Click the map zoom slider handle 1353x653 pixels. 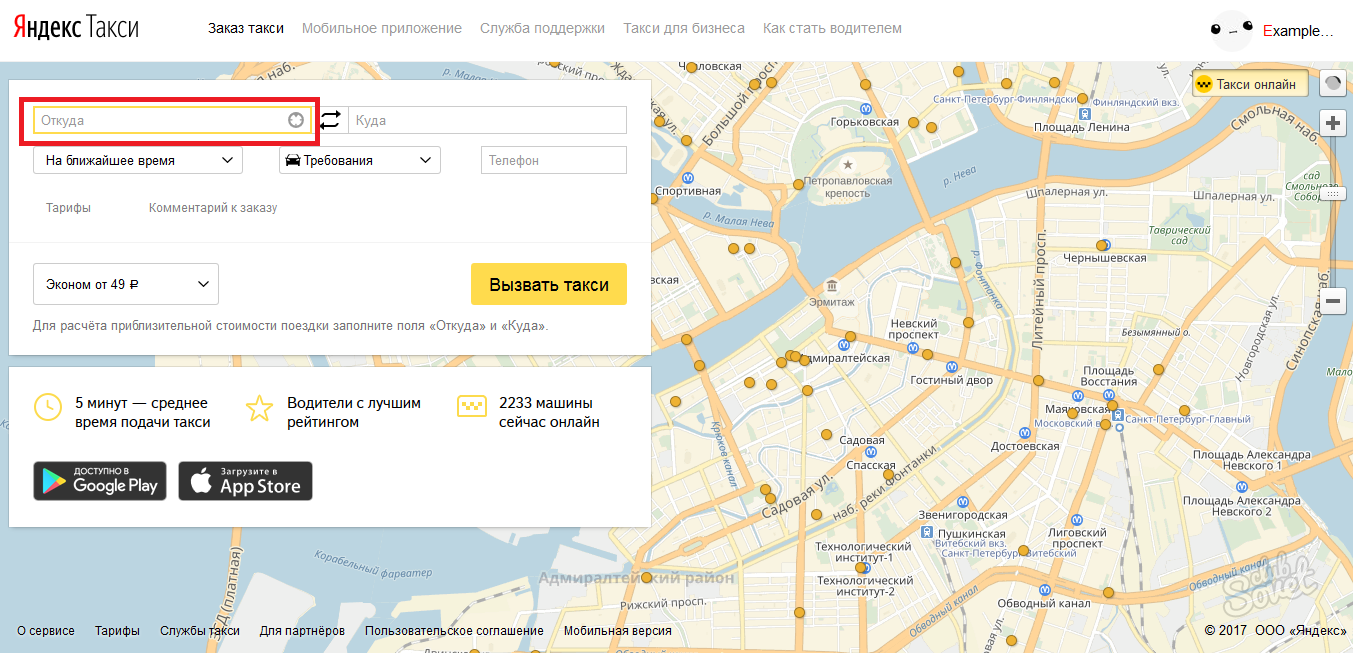[x=1333, y=194]
